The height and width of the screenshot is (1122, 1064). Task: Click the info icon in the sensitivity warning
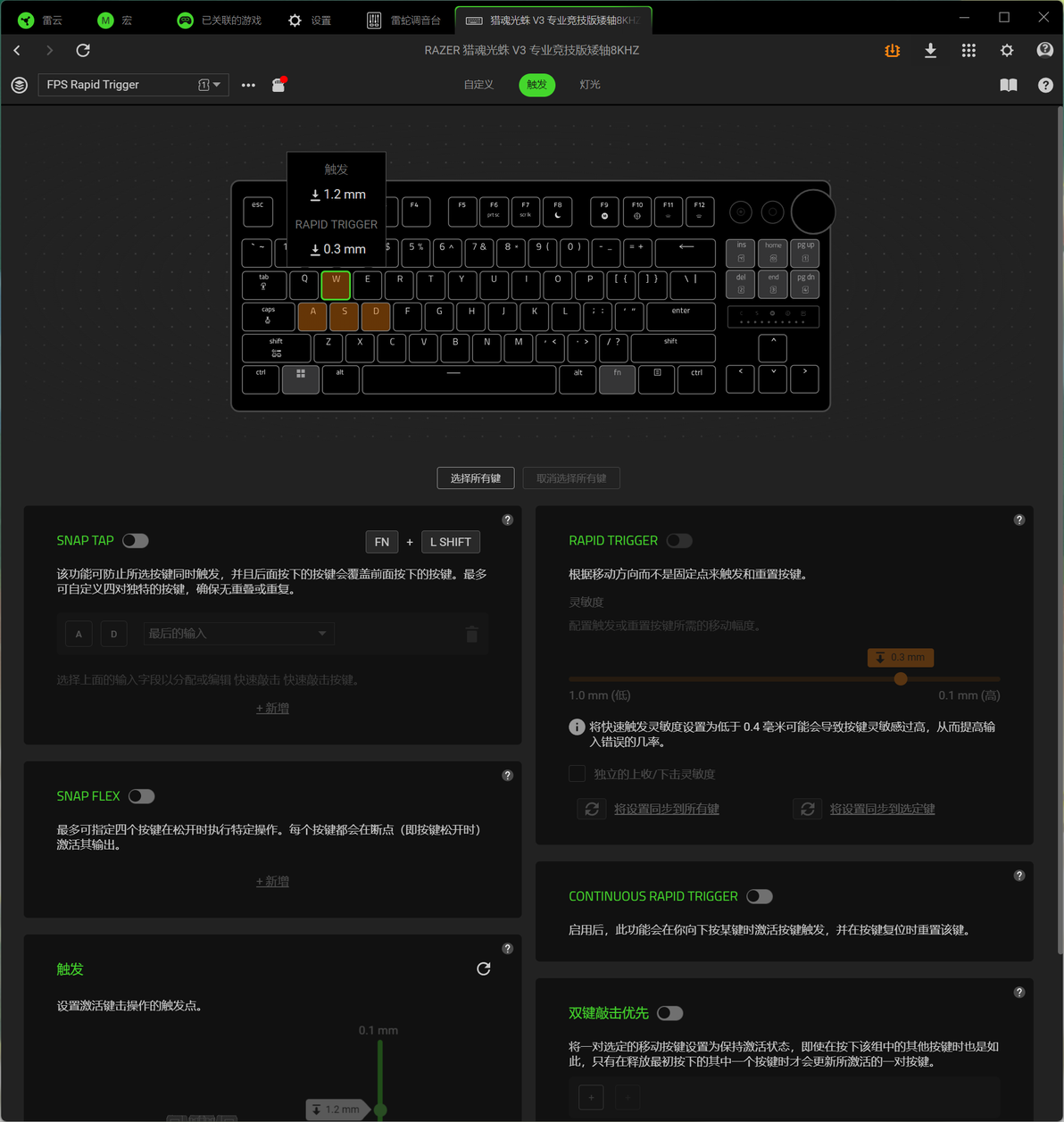tap(577, 727)
